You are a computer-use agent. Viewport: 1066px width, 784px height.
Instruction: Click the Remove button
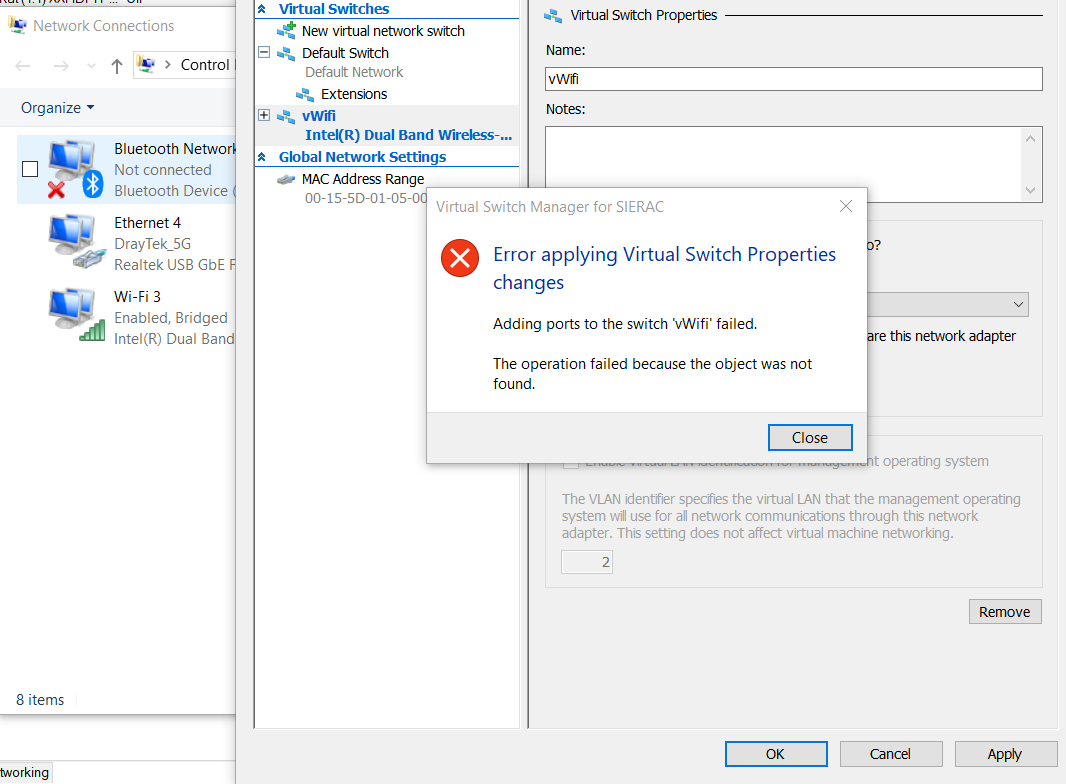coord(1005,611)
